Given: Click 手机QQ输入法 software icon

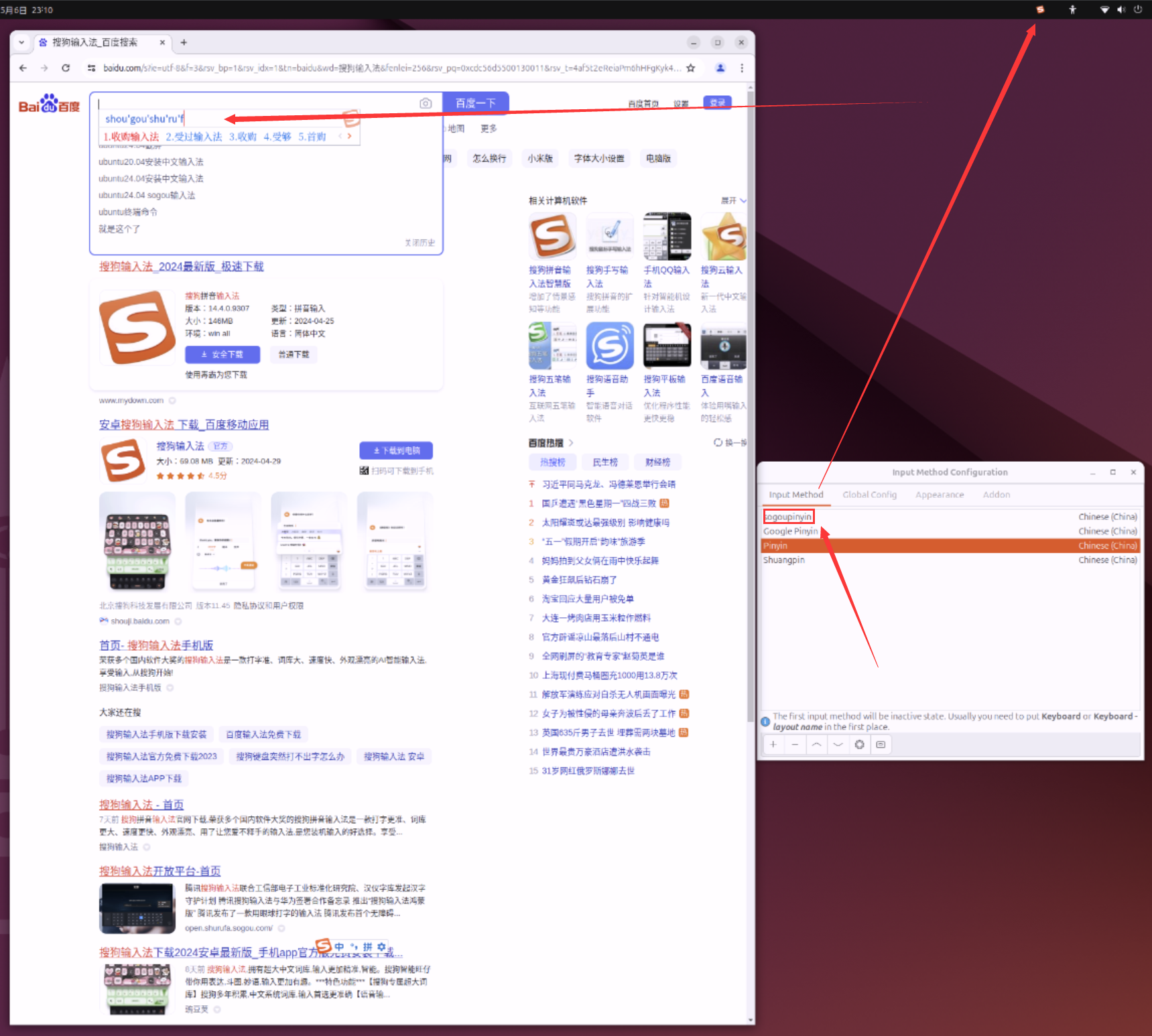Looking at the screenshot, I should 667,237.
